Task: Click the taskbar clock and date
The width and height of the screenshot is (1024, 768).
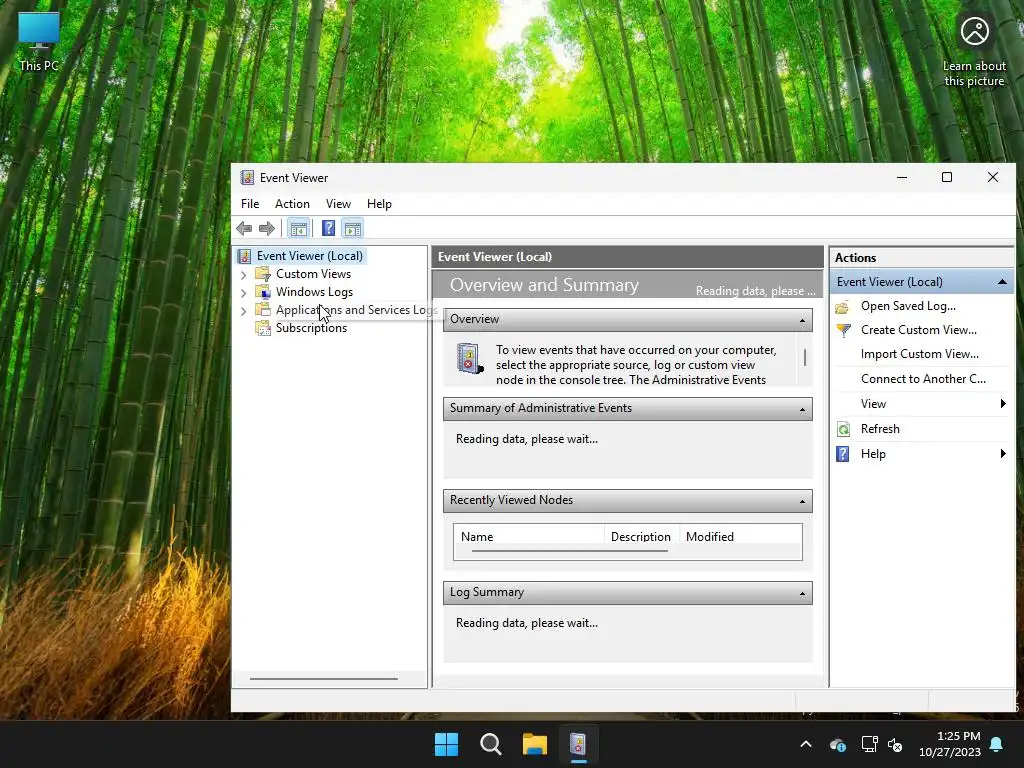Action: point(950,744)
